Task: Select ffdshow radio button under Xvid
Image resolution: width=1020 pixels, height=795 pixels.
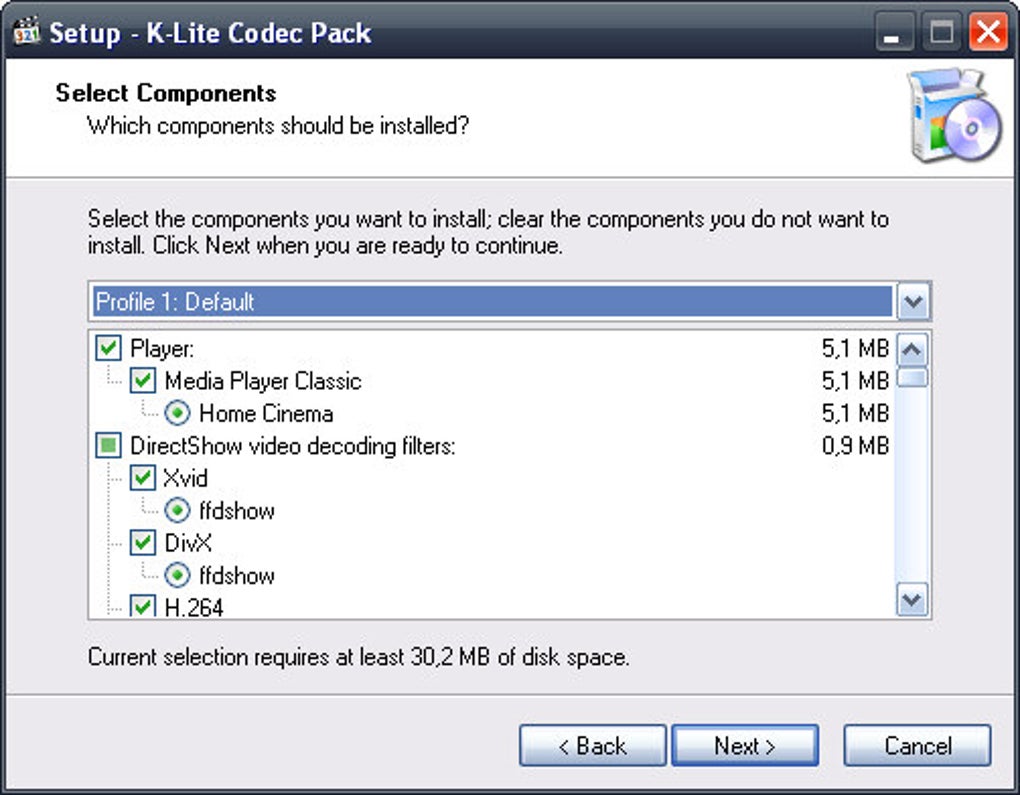Action: [x=177, y=511]
